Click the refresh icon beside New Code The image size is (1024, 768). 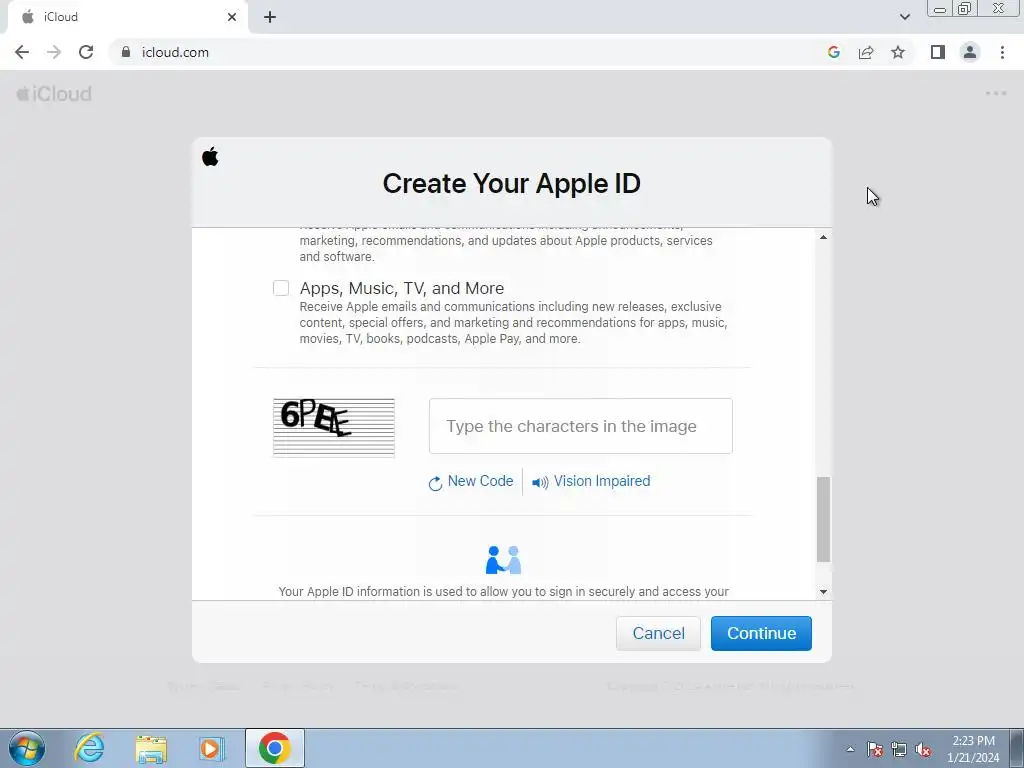(435, 483)
